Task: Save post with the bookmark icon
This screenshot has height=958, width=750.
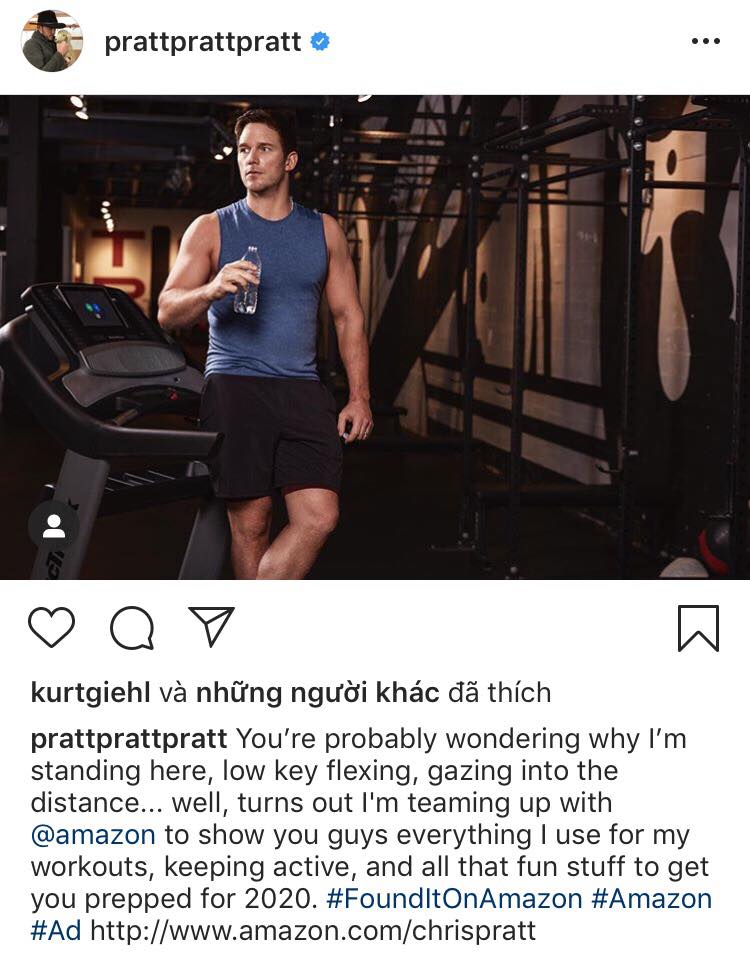Action: 698,628
